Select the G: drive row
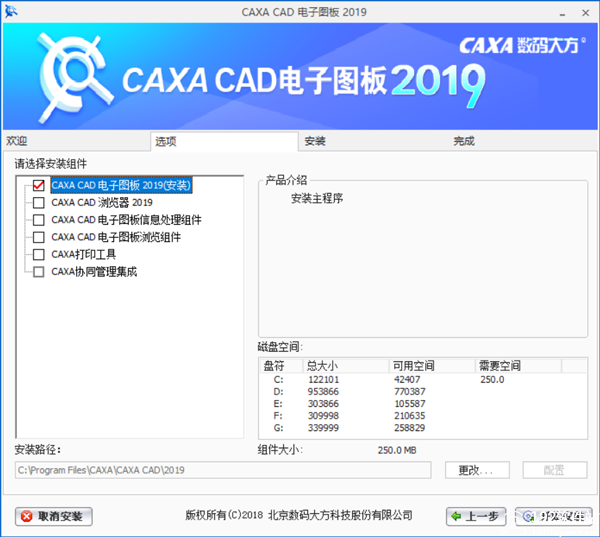The width and height of the screenshot is (600, 537). 423,428
